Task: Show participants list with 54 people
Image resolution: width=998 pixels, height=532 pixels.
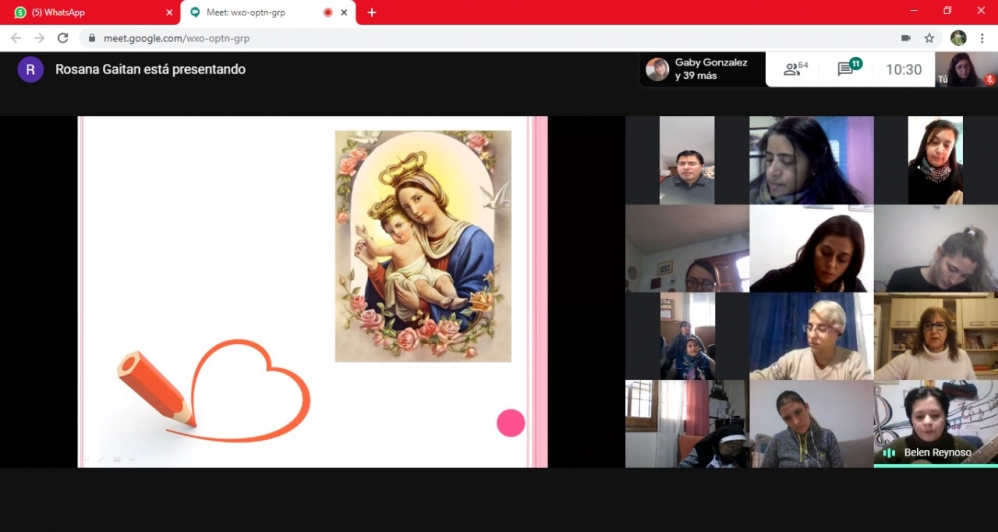Action: tap(796, 69)
